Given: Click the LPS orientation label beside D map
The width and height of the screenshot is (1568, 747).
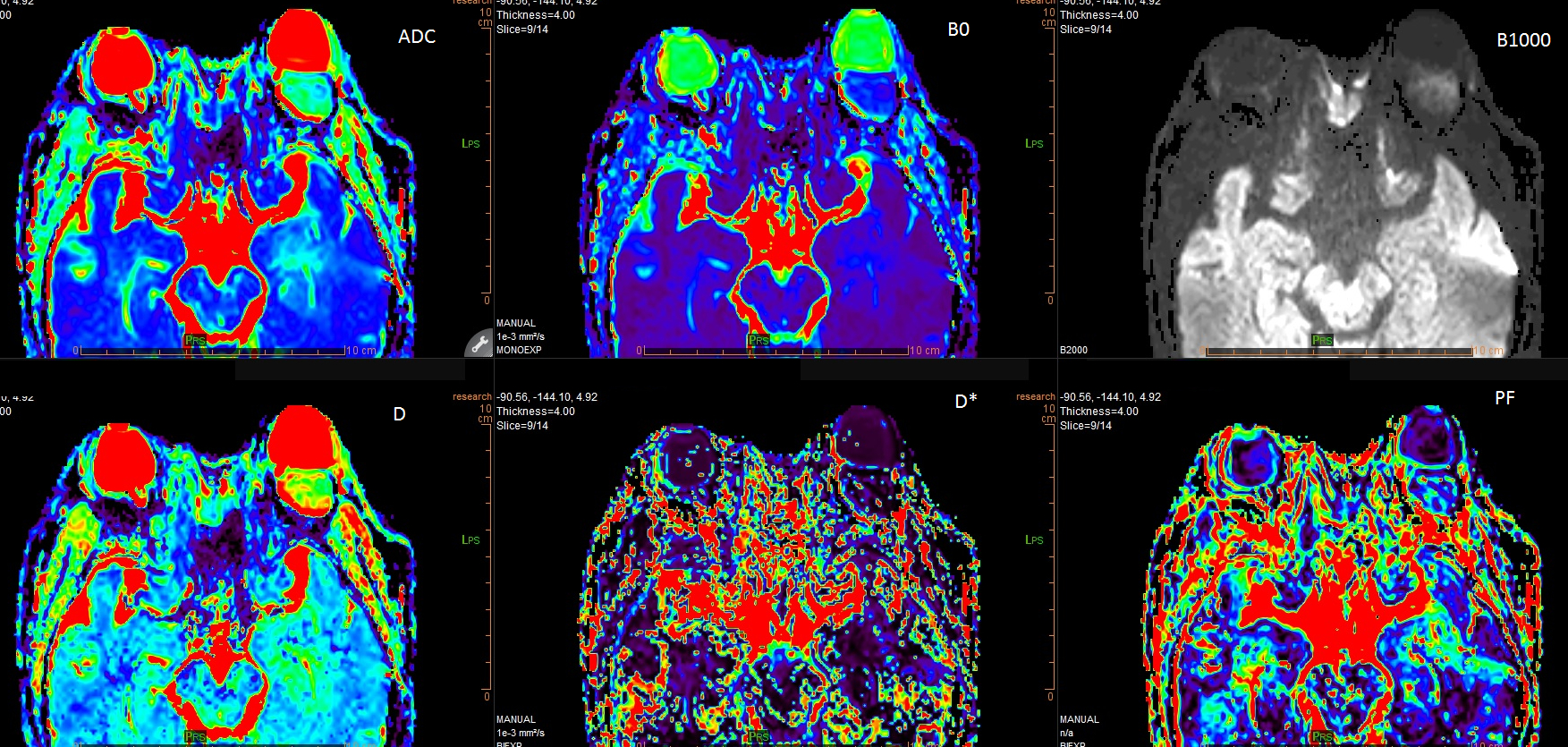Looking at the screenshot, I should tap(470, 539).
